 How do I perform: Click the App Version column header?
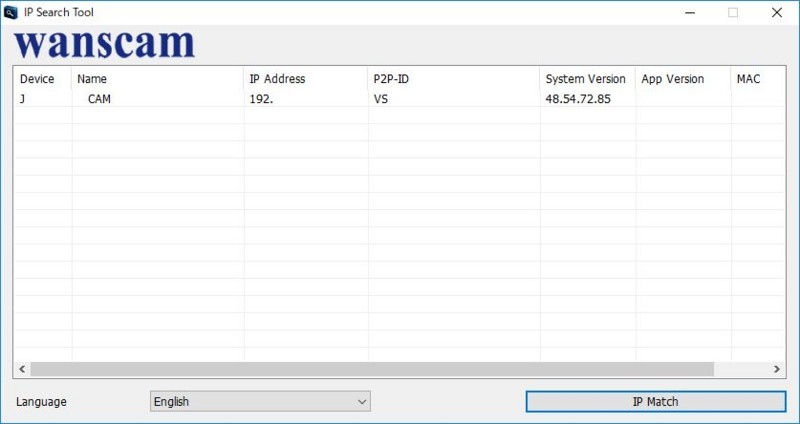point(683,79)
